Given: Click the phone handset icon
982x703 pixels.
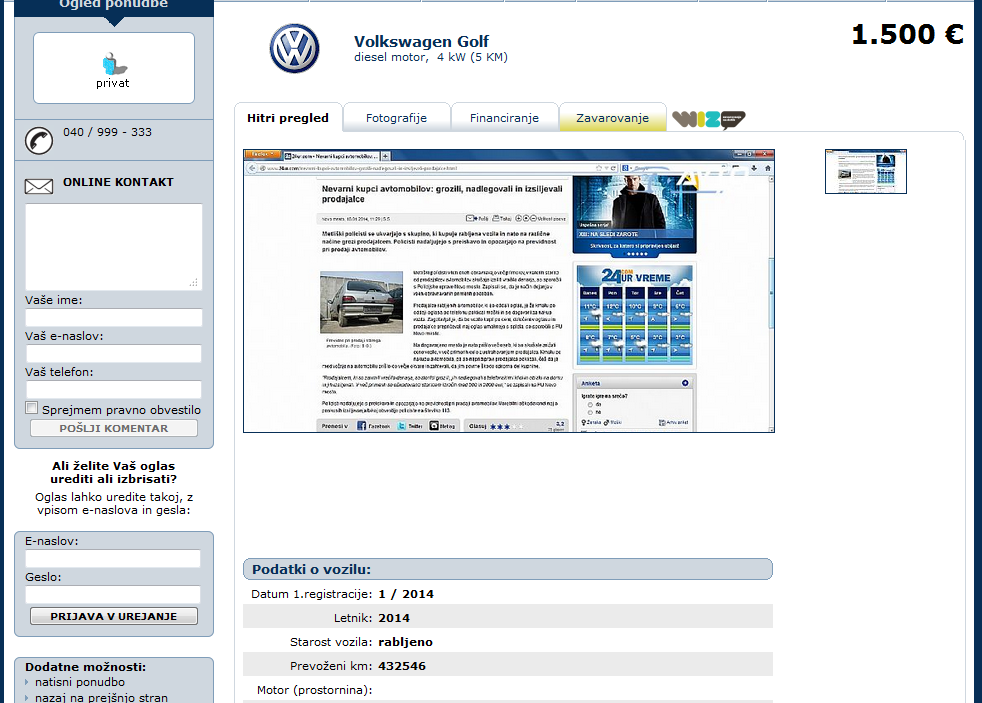Looking at the screenshot, I should coord(39,140).
